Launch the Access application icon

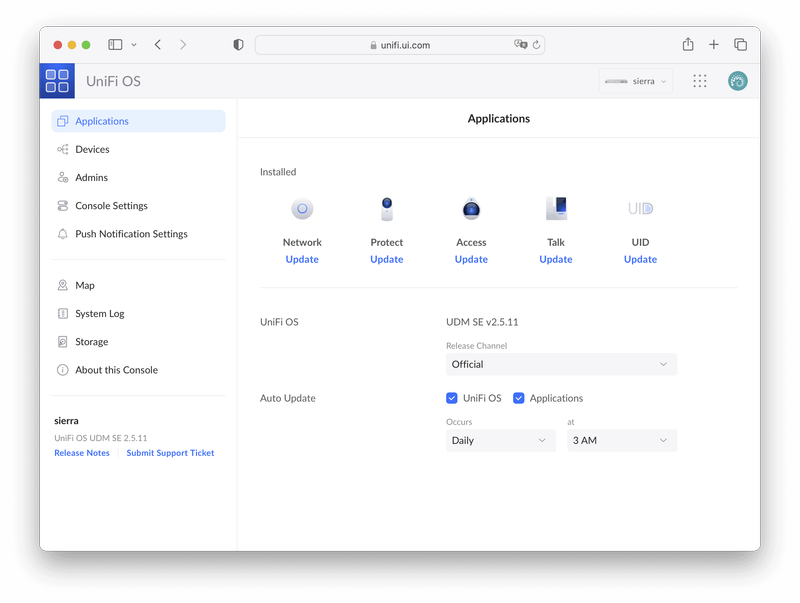click(471, 209)
